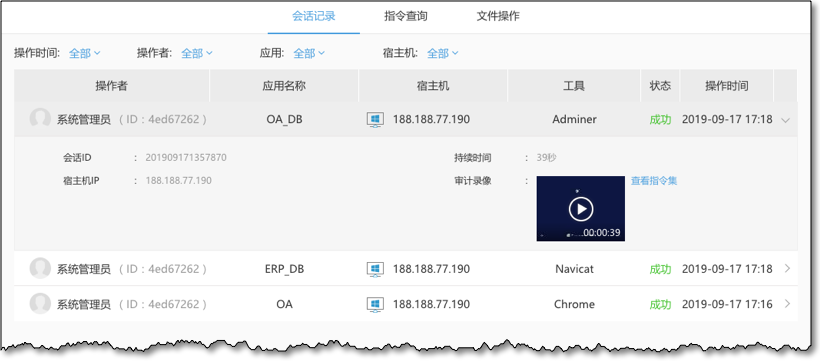This screenshot has height=361, width=820.
Task: Click the user avatar in the Chrome row
Action: point(40,304)
